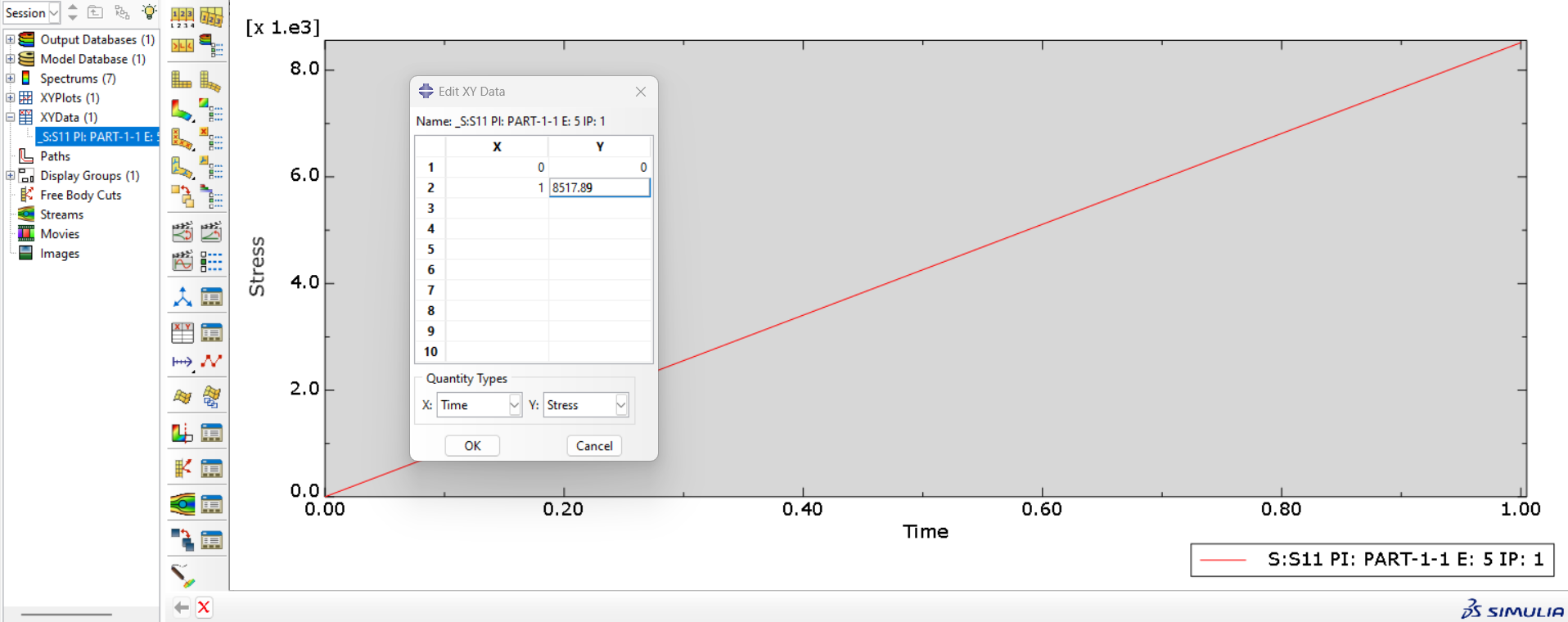
Task: Expand Spectrums tree node
Action: pyautogui.click(x=10, y=79)
